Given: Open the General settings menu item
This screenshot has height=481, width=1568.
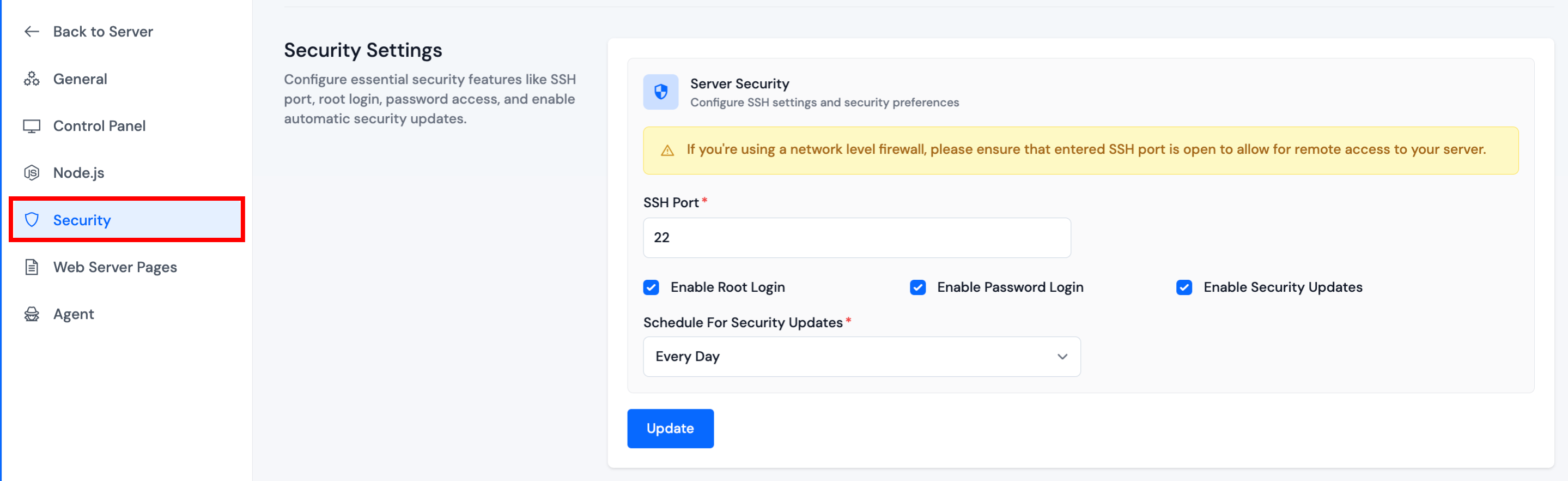Looking at the screenshot, I should (80, 79).
